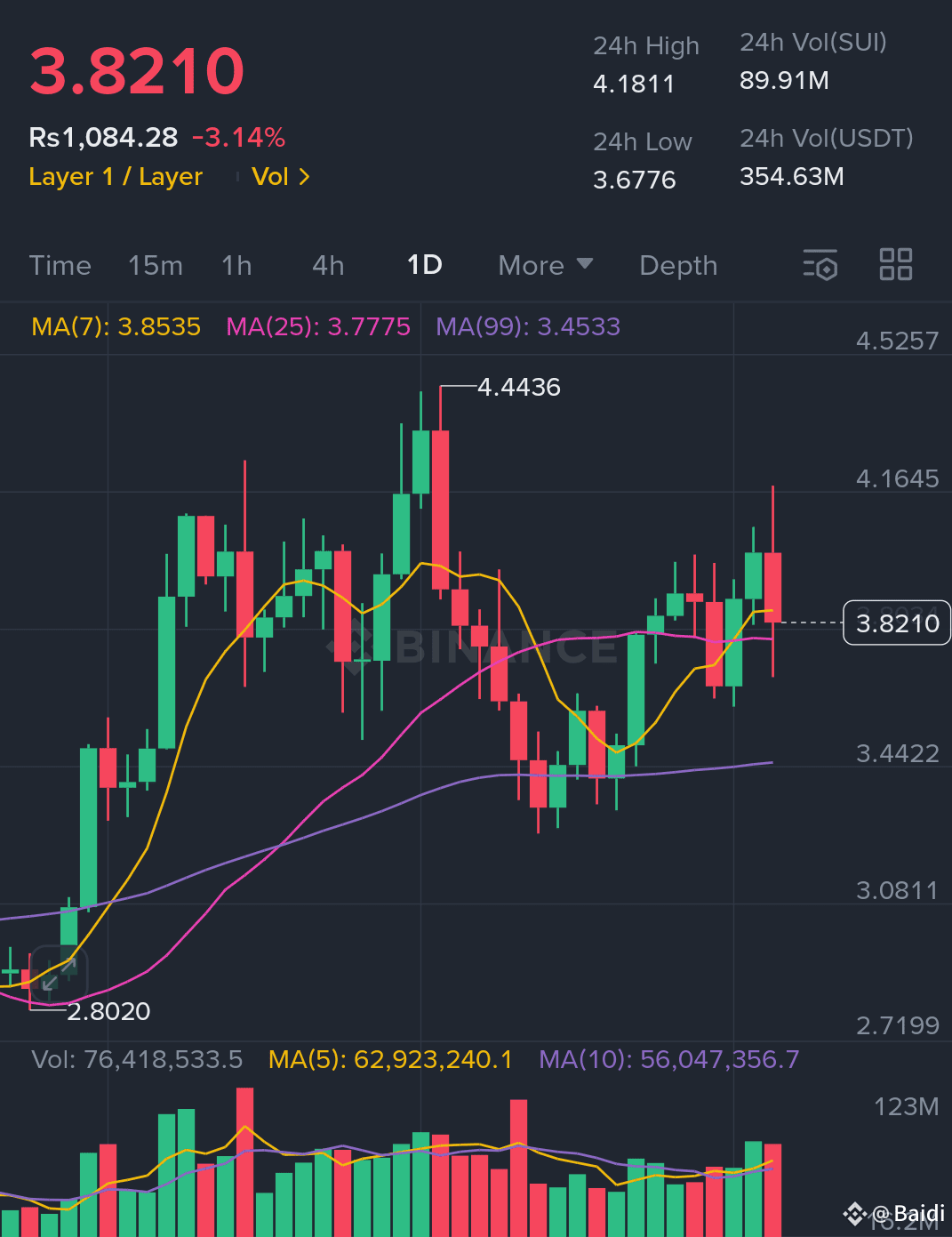Click the 123M volume axis label

coord(906,1107)
